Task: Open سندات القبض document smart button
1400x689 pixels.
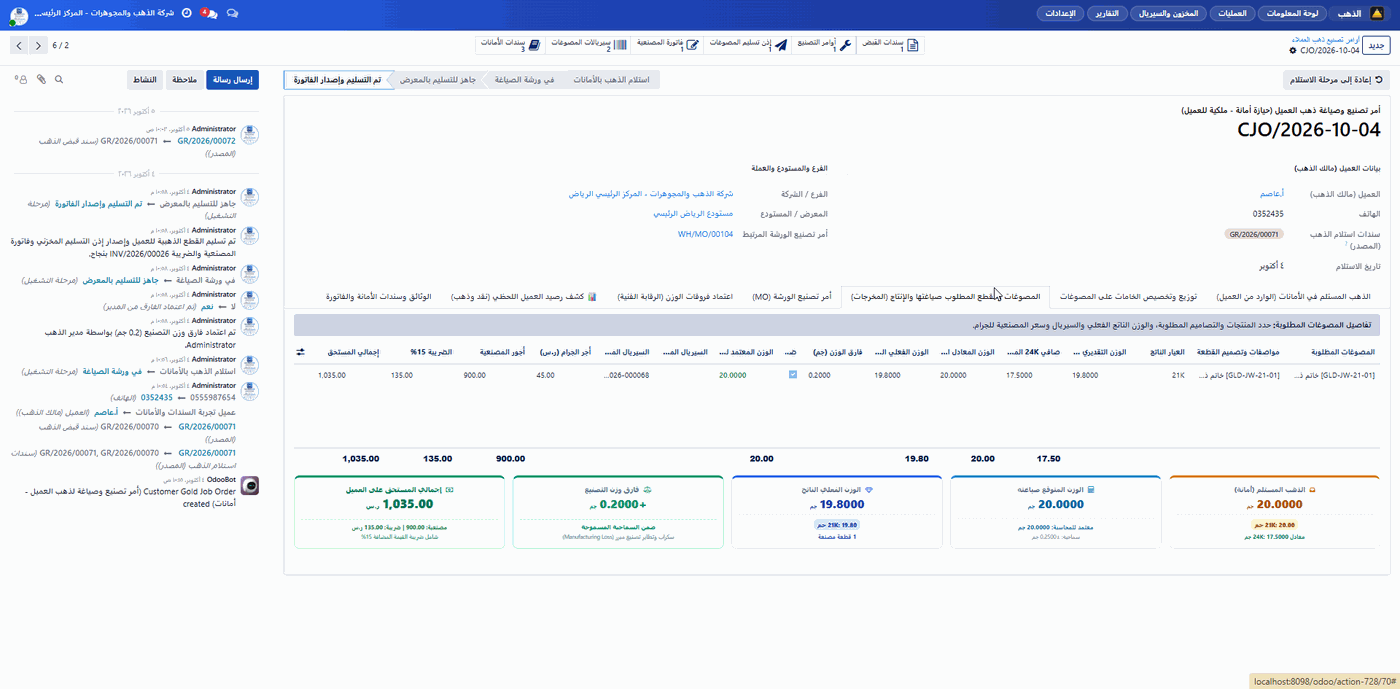Action: tap(891, 45)
